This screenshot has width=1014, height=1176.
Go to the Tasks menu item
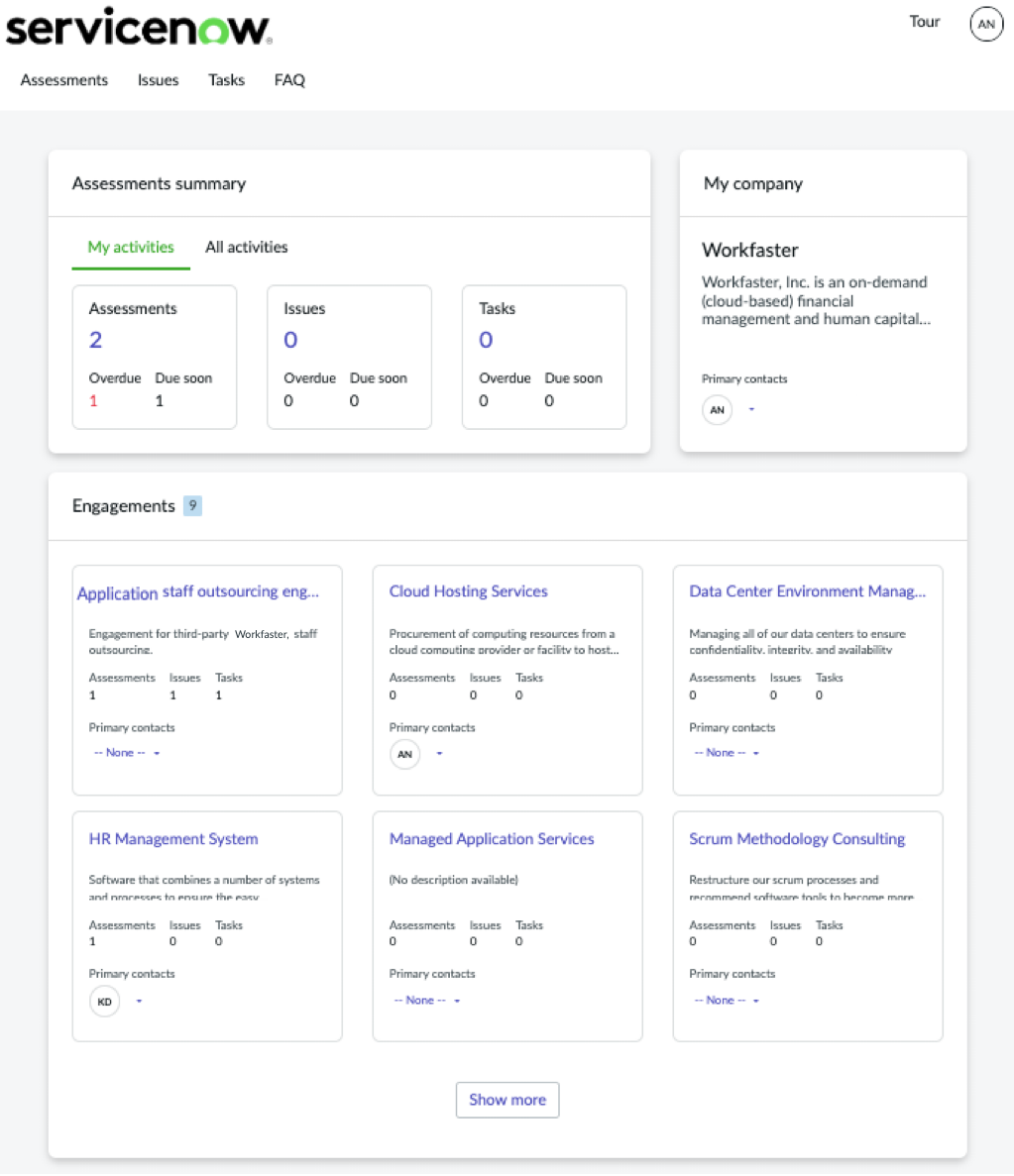click(226, 80)
